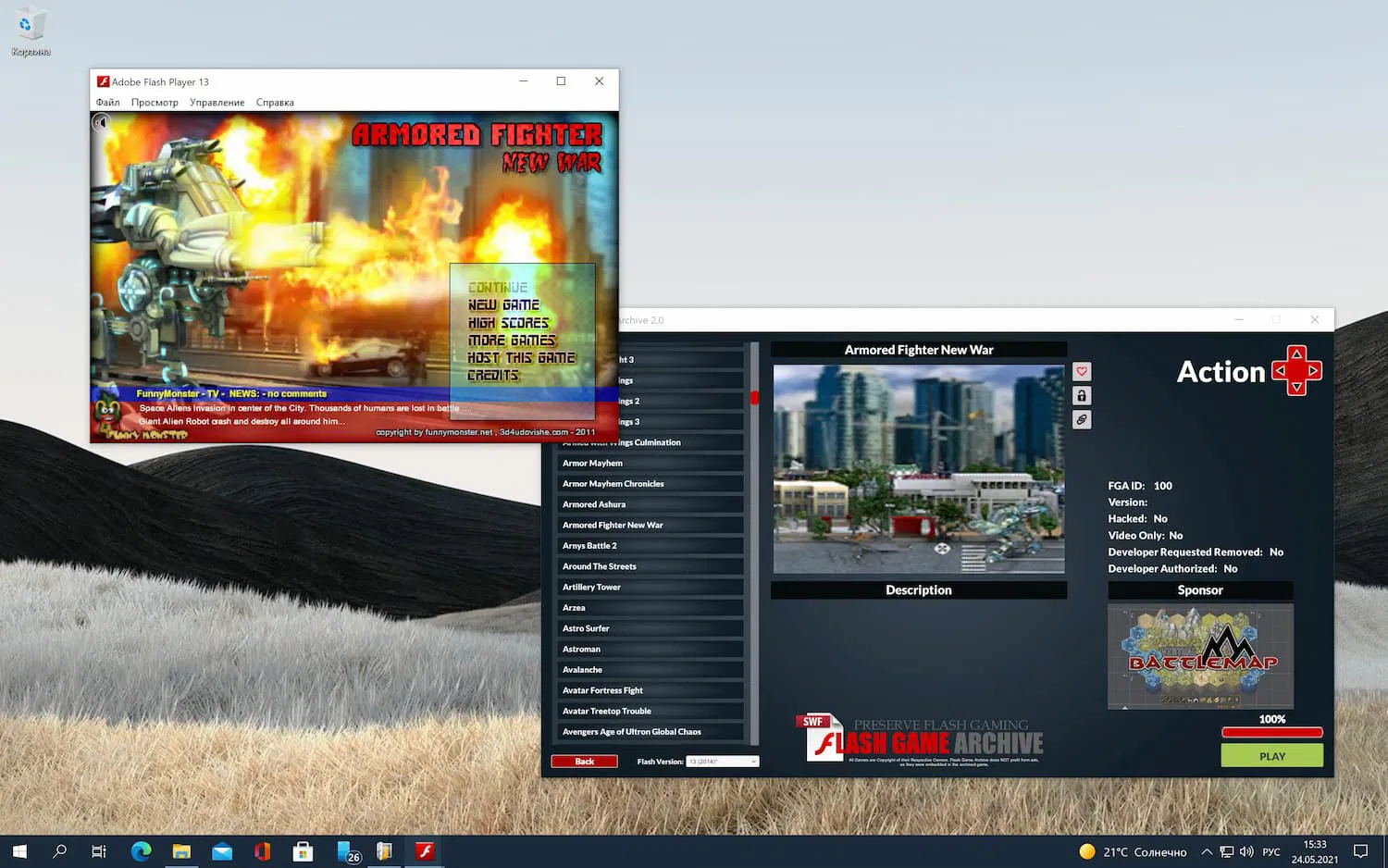Open Adobe Flash Player from the taskbar
1388x868 pixels.
click(x=425, y=850)
